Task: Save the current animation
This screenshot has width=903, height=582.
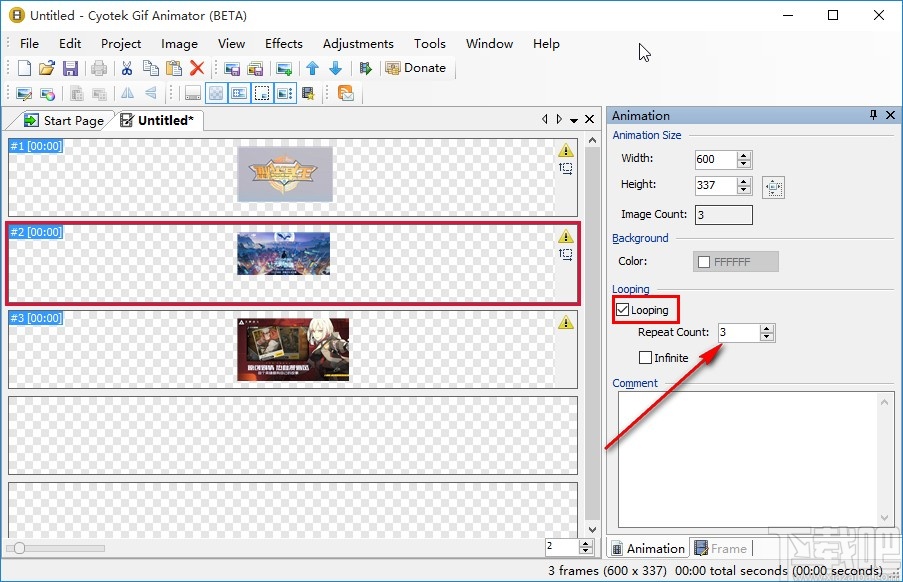Action: (x=70, y=68)
